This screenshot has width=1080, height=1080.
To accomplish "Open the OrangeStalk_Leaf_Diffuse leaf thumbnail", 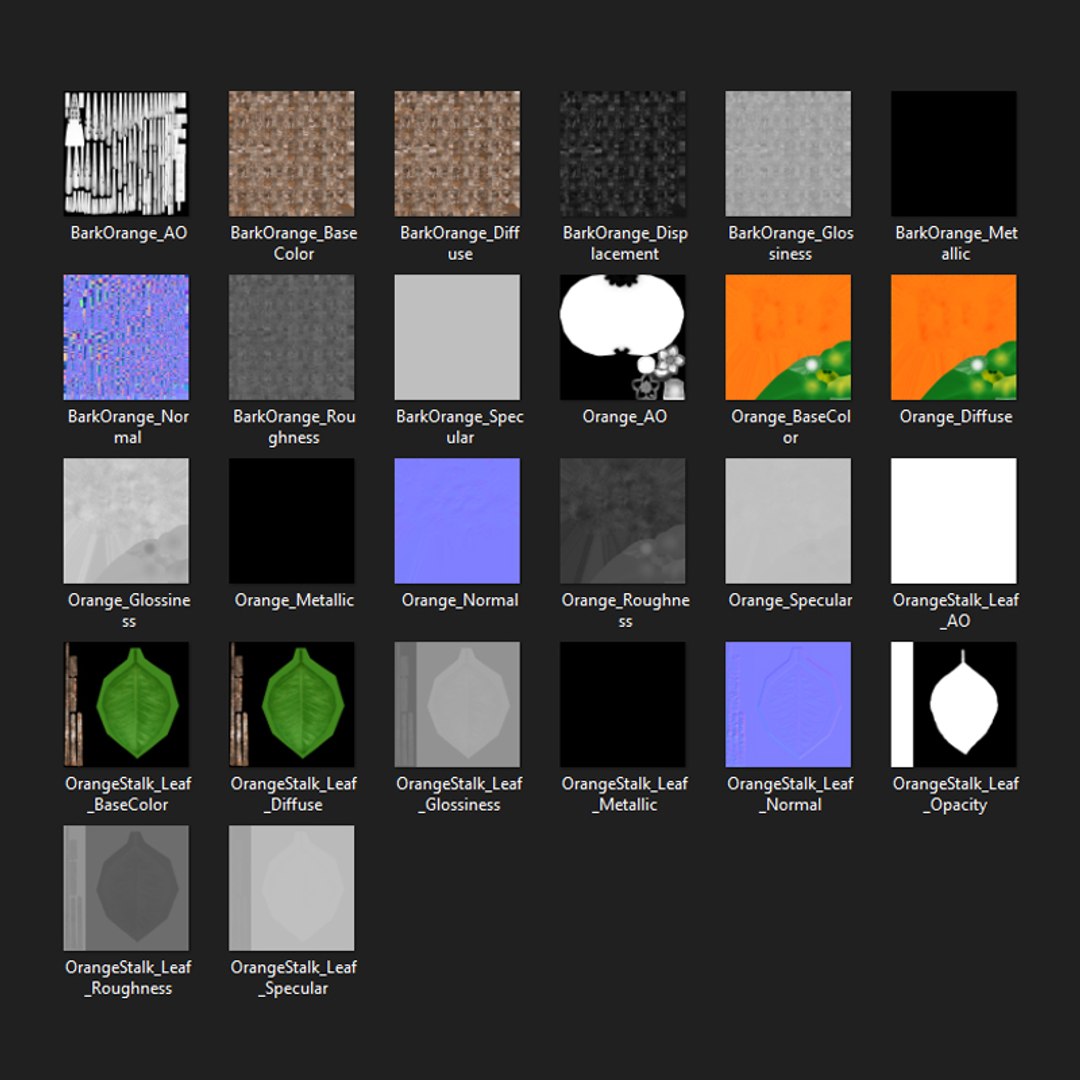I will [x=292, y=705].
